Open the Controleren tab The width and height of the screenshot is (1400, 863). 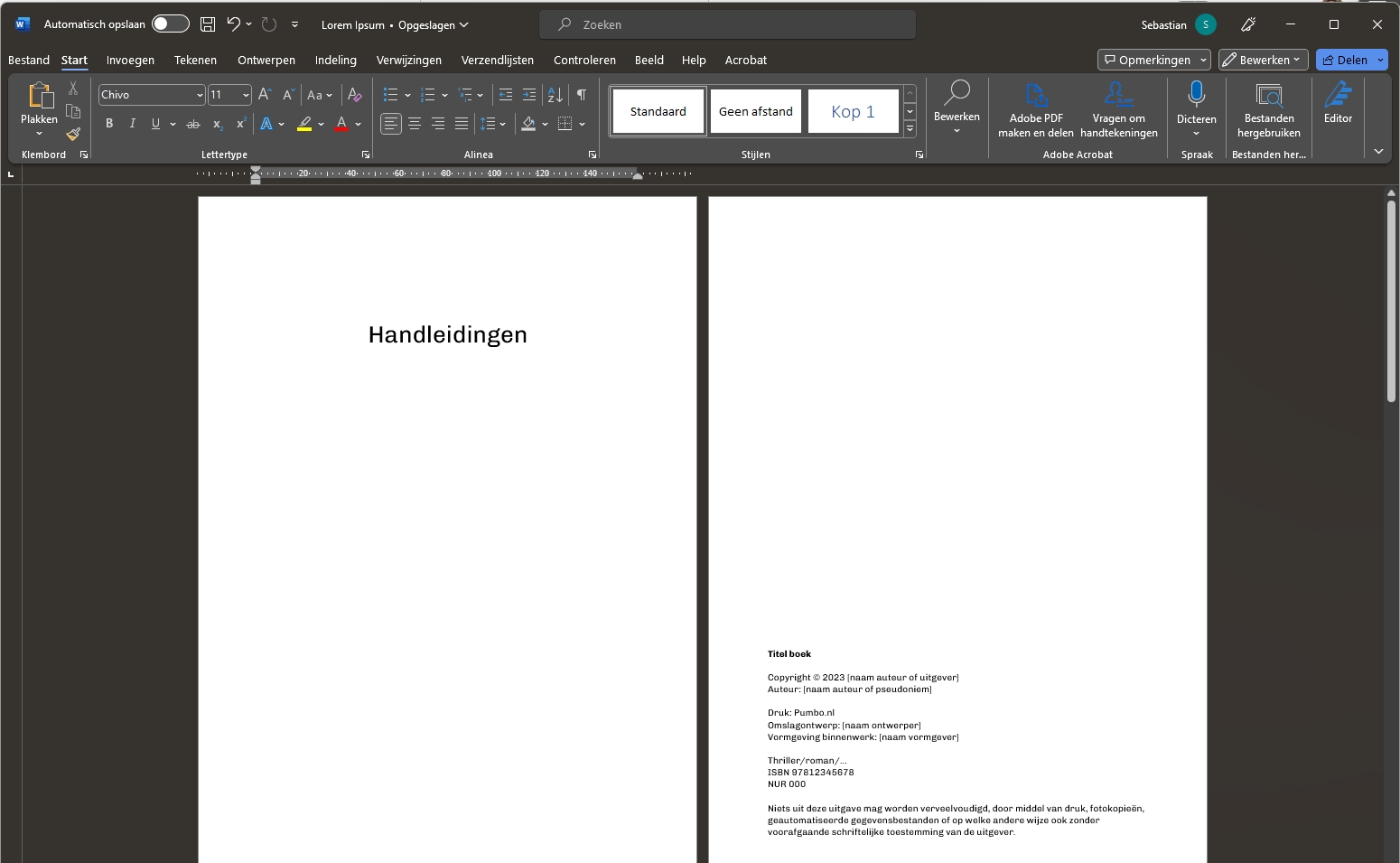point(584,60)
